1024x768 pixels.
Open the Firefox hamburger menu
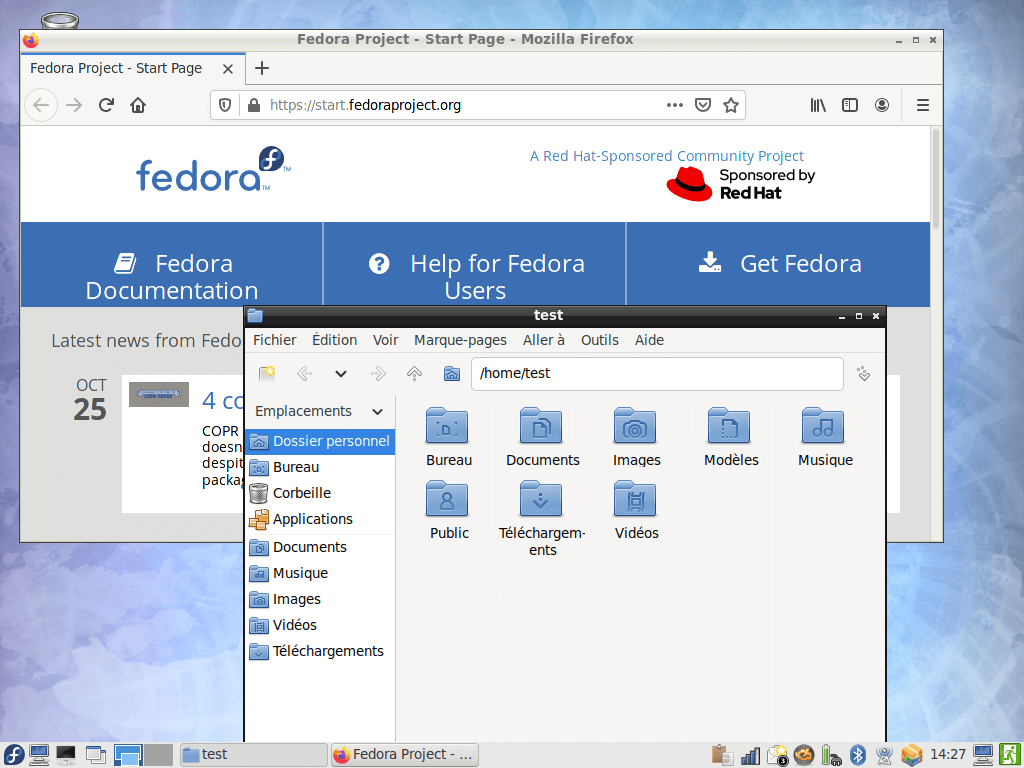coord(923,105)
